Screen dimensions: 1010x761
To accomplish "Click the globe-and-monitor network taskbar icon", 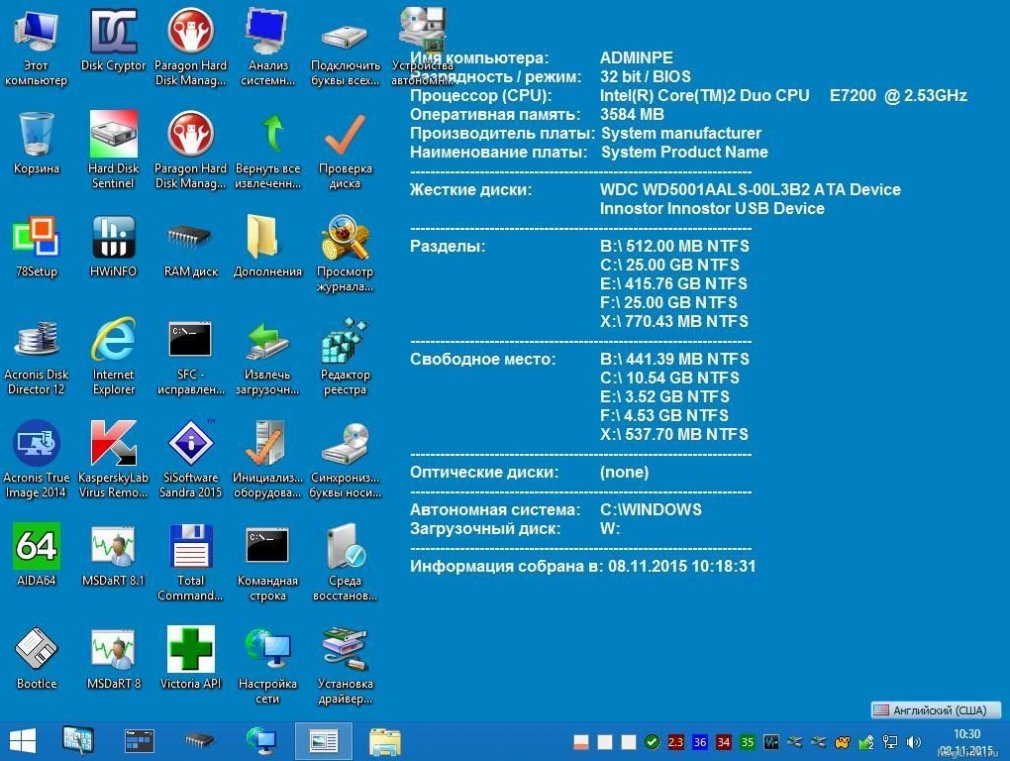I will [x=262, y=741].
